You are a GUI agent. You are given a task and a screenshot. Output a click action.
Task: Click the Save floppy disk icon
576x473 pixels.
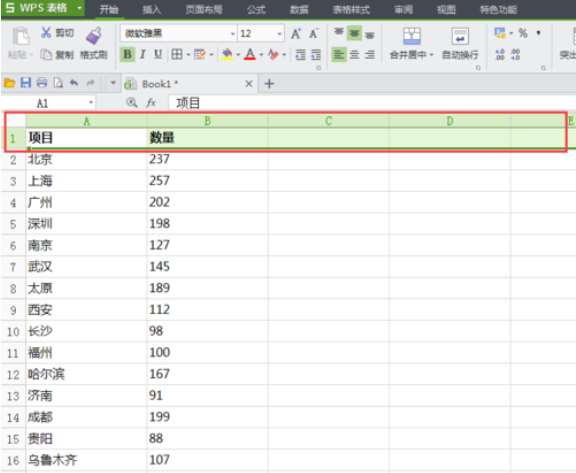[x=25, y=83]
